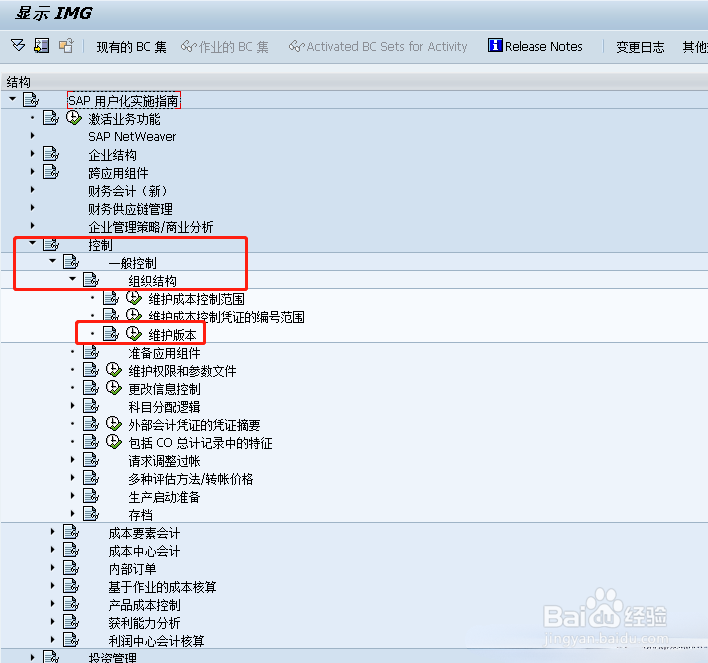The height and width of the screenshot is (663, 708).
Task: Collapse the 组织结构 node
Action: (x=72, y=279)
